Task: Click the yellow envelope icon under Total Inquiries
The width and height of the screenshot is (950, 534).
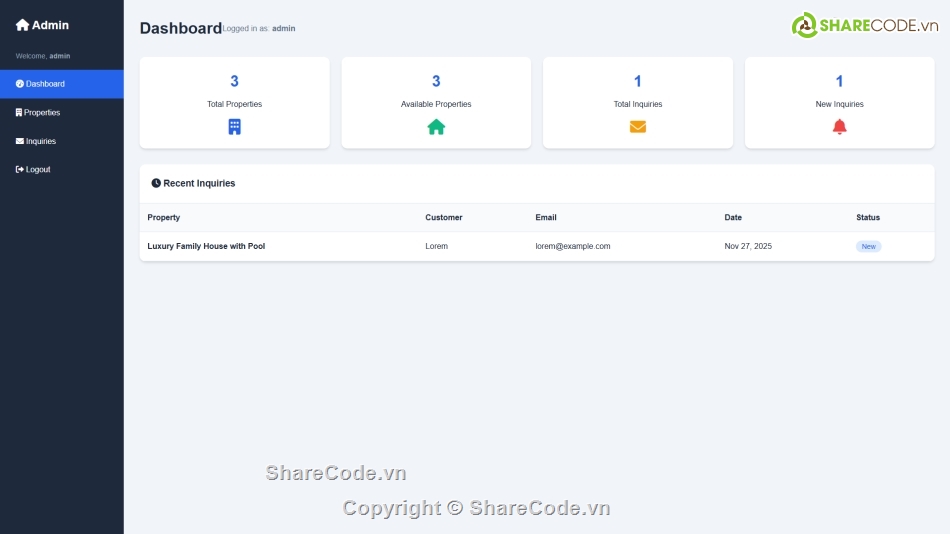Action: [x=638, y=127]
